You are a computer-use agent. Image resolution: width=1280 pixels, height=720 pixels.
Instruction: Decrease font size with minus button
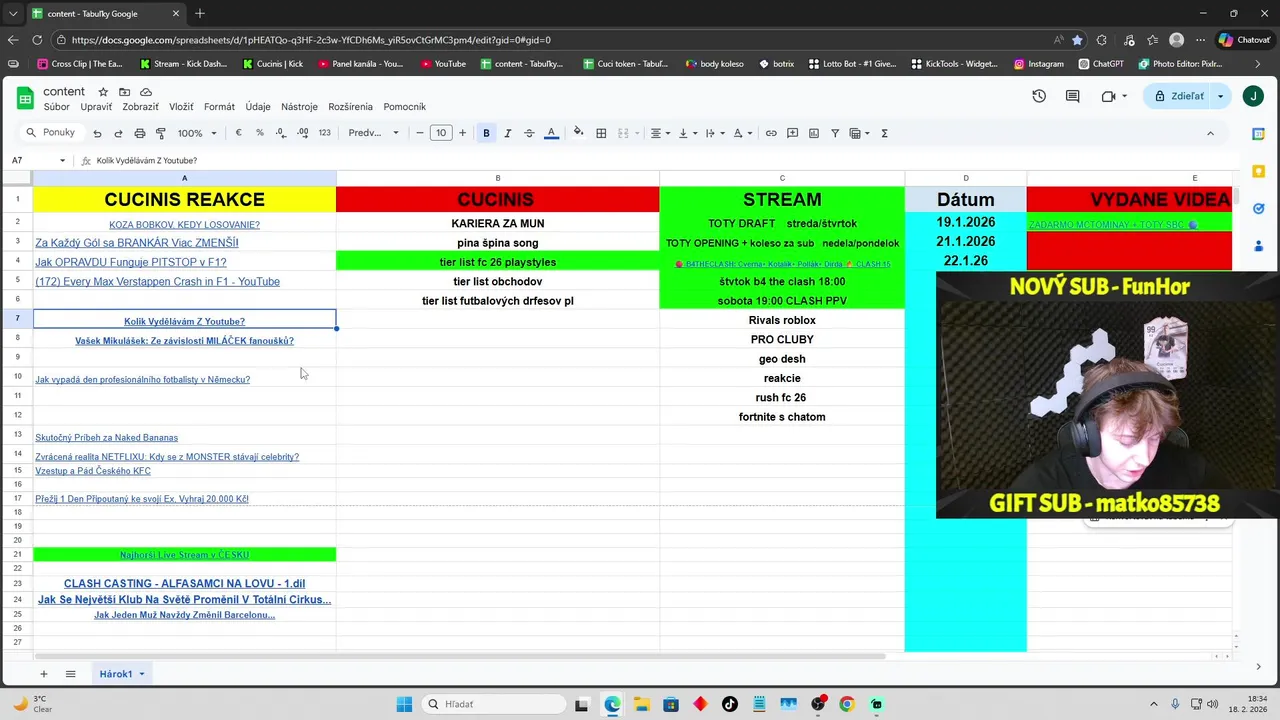point(420,133)
